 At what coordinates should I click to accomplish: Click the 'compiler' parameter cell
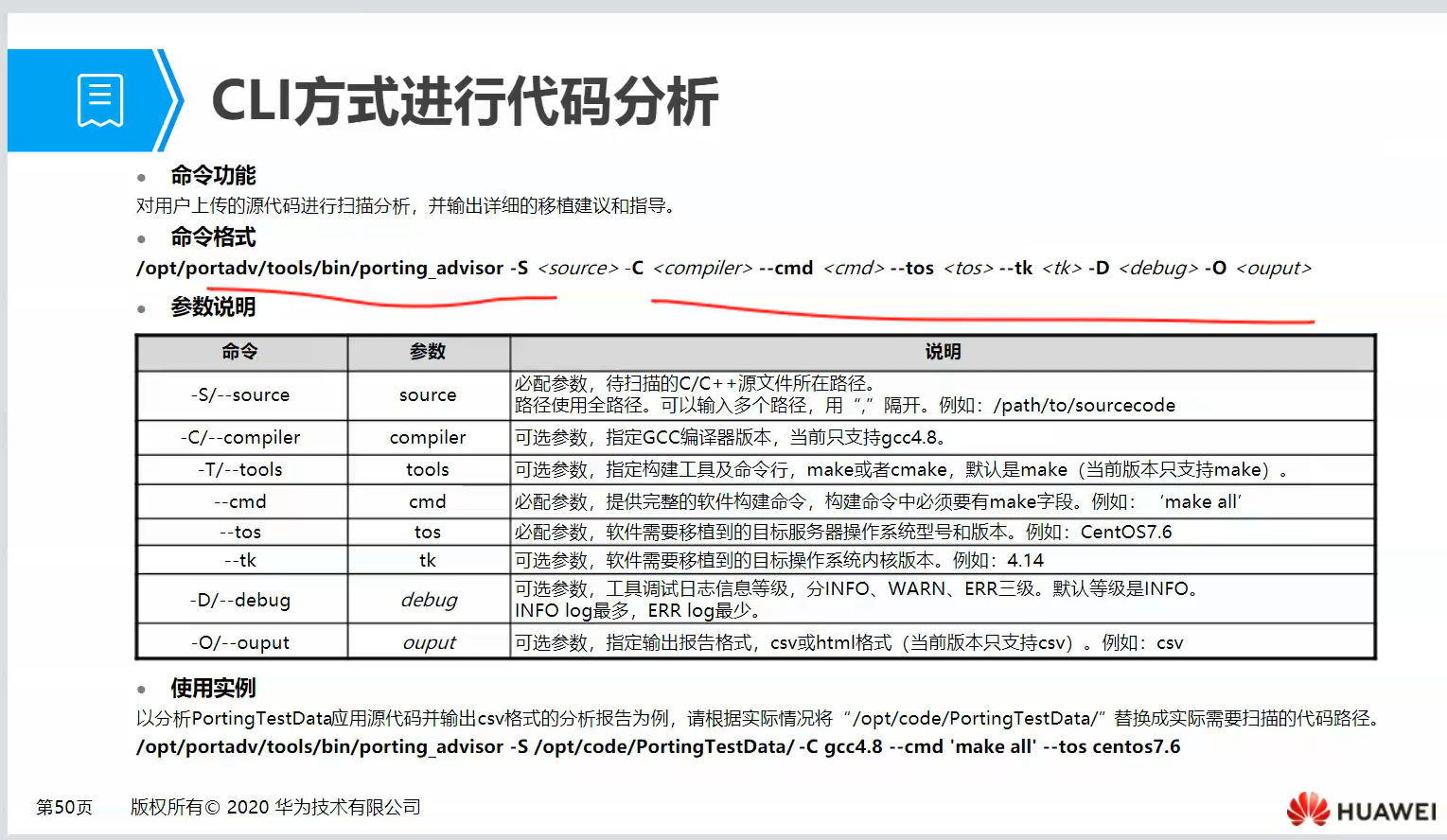(428, 438)
